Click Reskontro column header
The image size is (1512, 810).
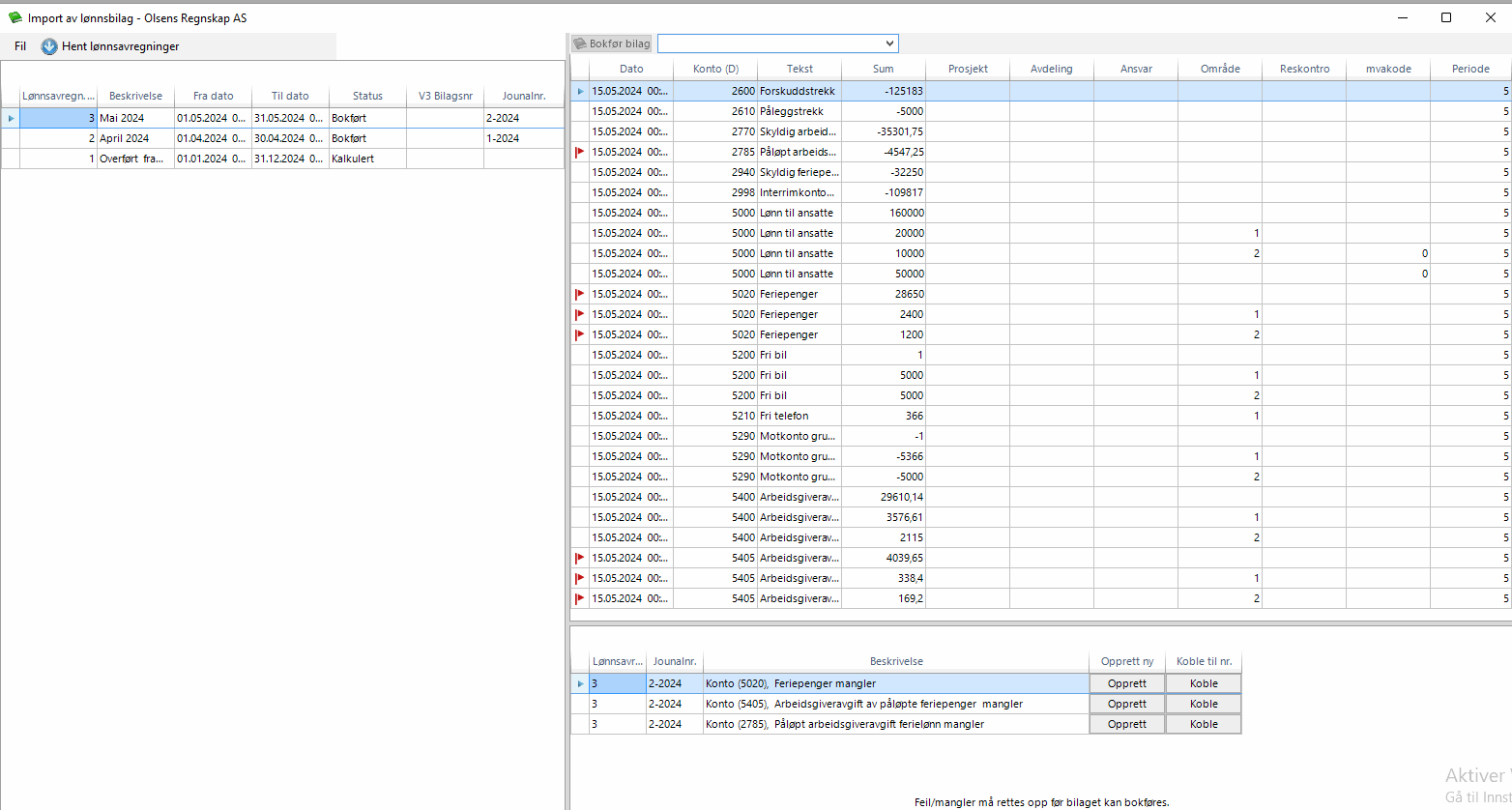[1304, 69]
